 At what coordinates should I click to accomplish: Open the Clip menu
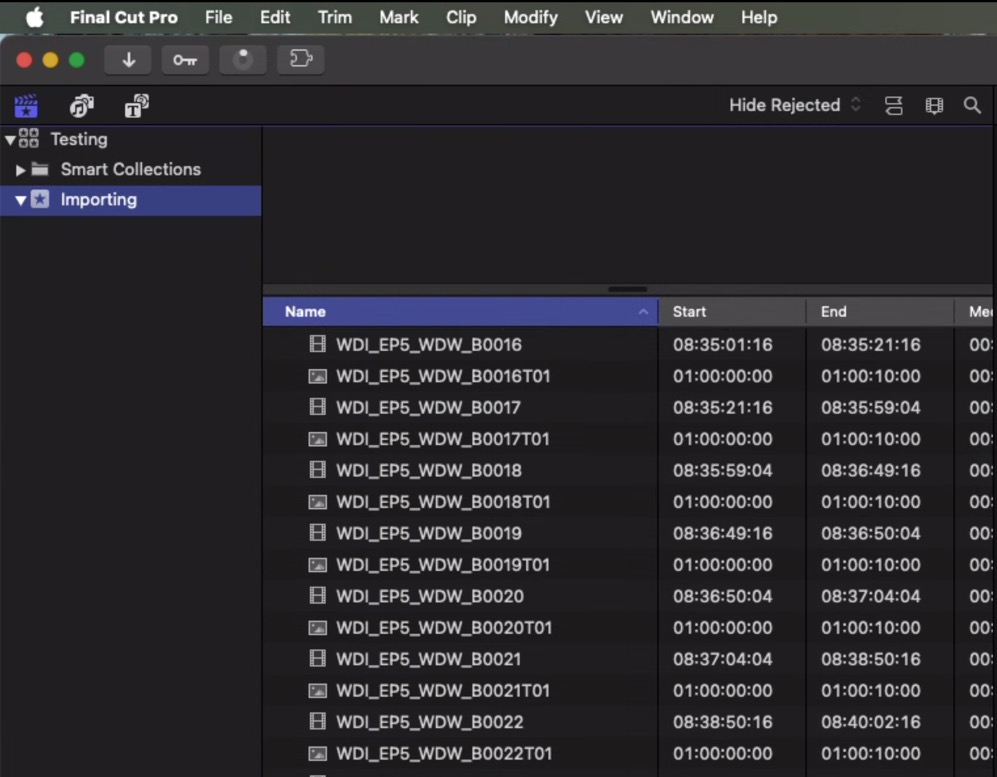pyautogui.click(x=461, y=17)
